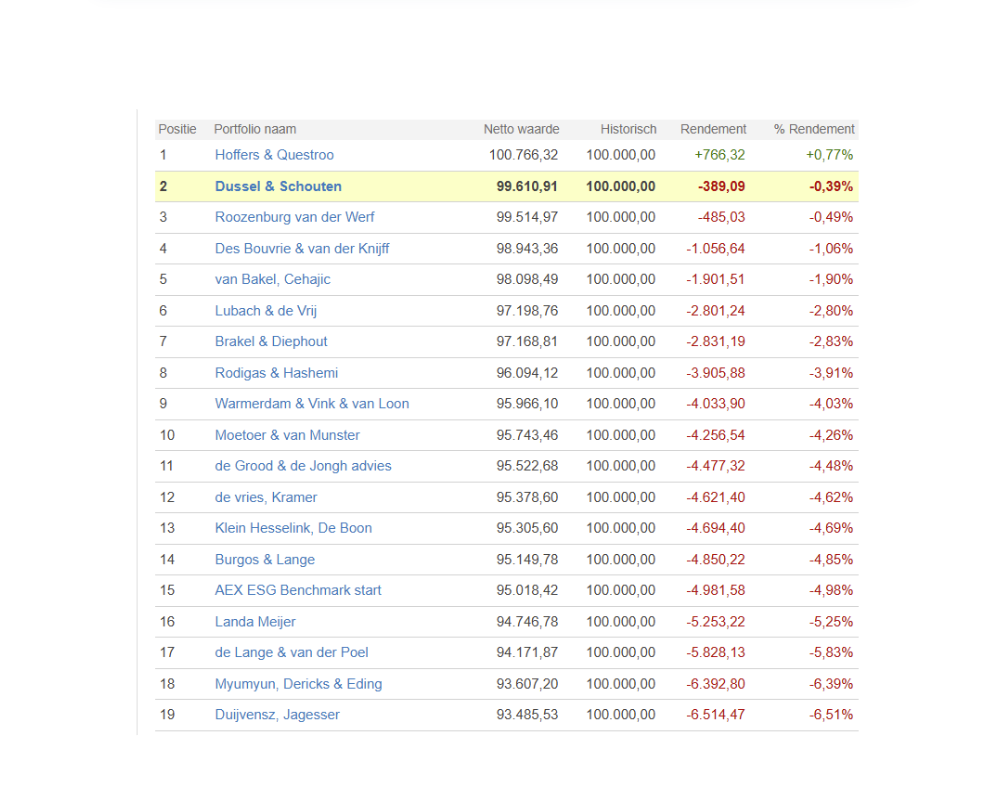The image size is (1008, 809).
Task: Select Myumyun, Dericks & Eding portfolio
Action: 298,684
